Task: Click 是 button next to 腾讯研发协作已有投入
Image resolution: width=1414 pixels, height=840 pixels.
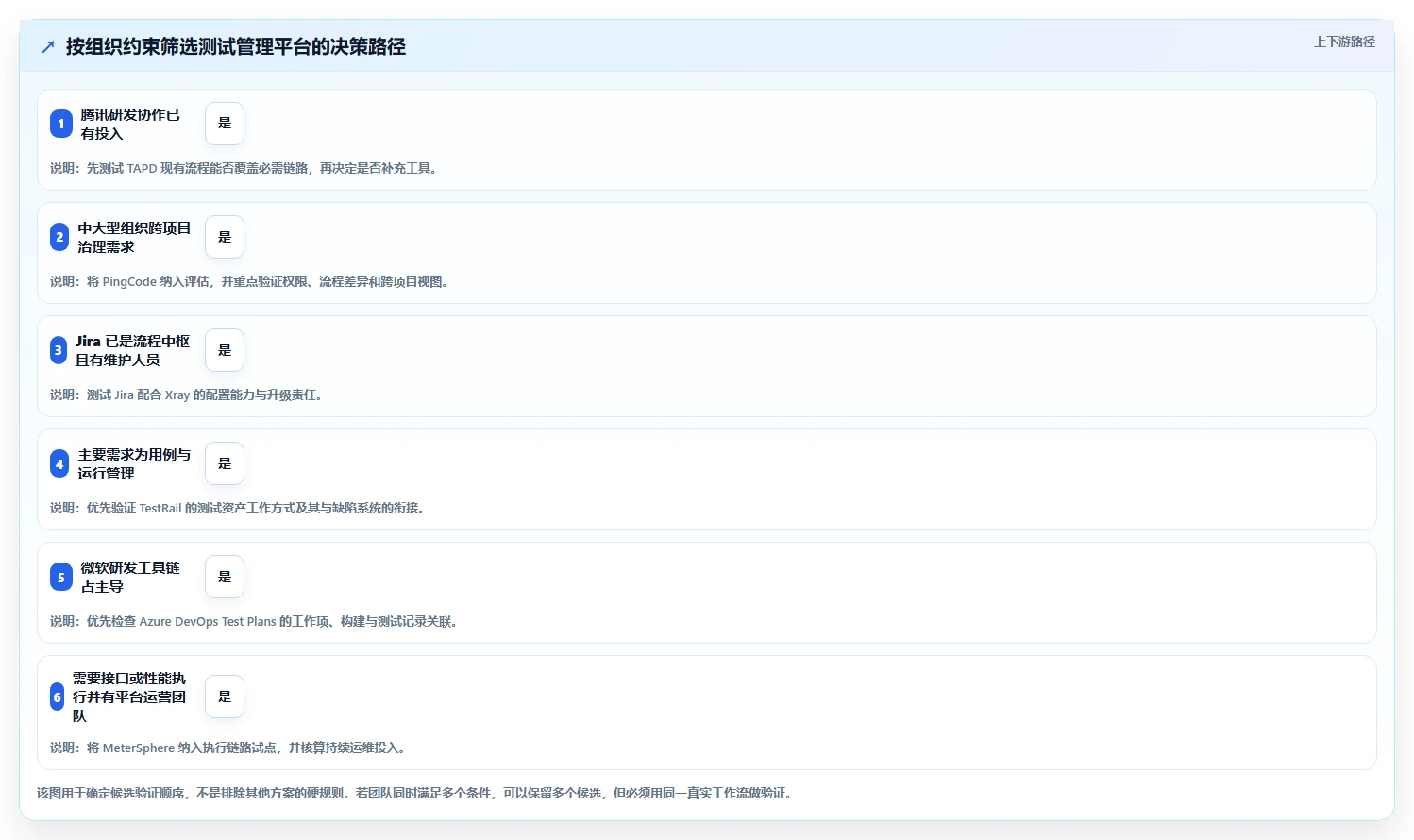Action: tap(225, 124)
